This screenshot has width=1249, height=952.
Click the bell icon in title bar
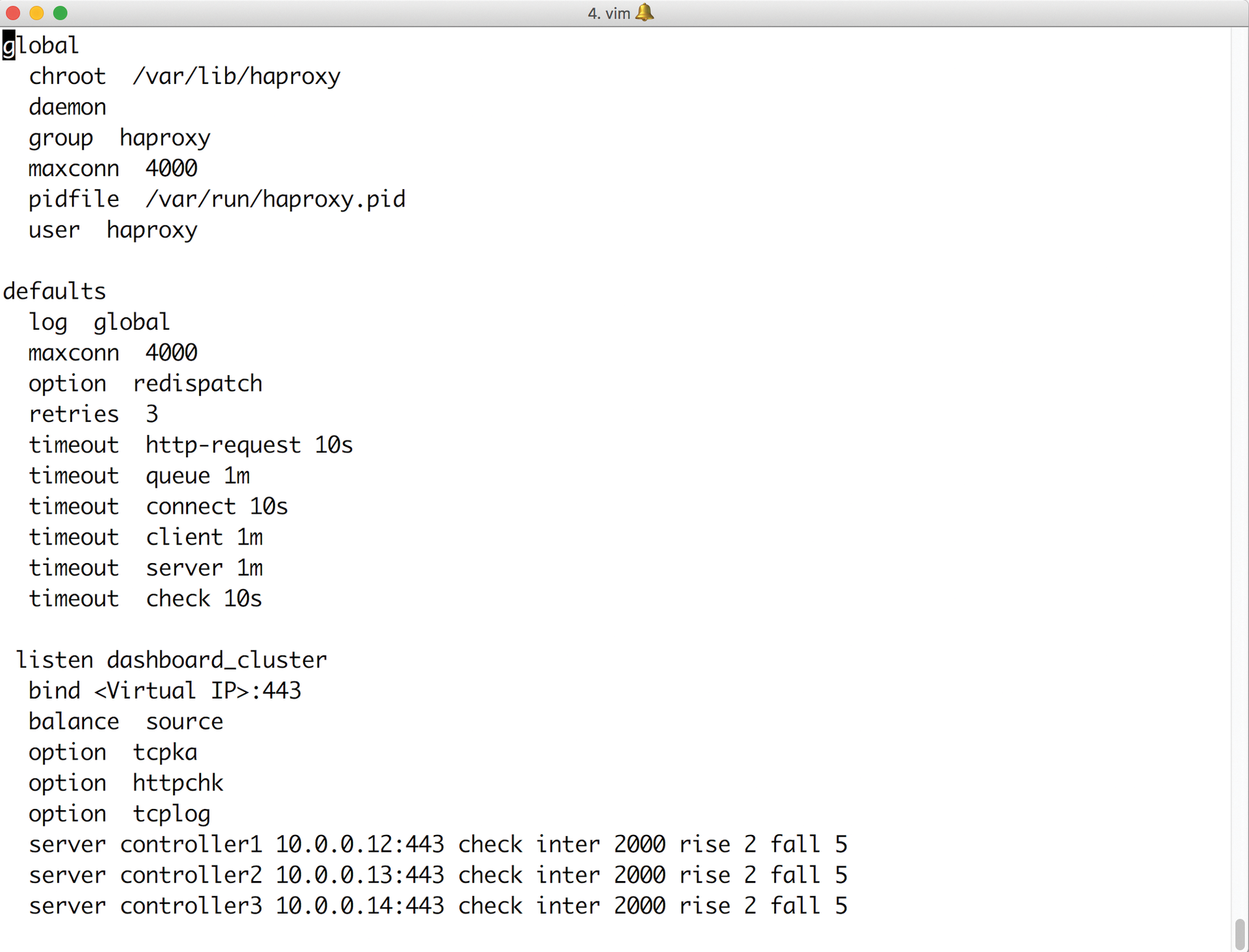(644, 12)
